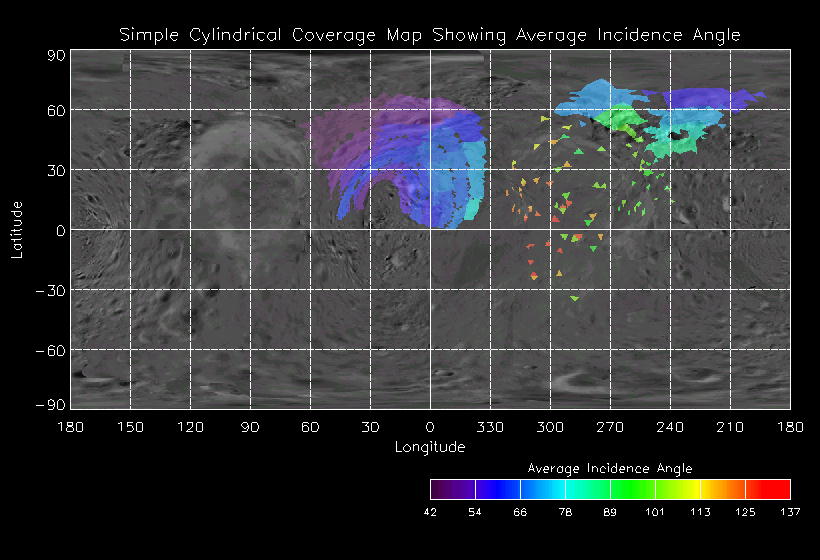Pick the green colorbar segment 89–101
820x560 pixels.
pyautogui.click(x=633, y=489)
